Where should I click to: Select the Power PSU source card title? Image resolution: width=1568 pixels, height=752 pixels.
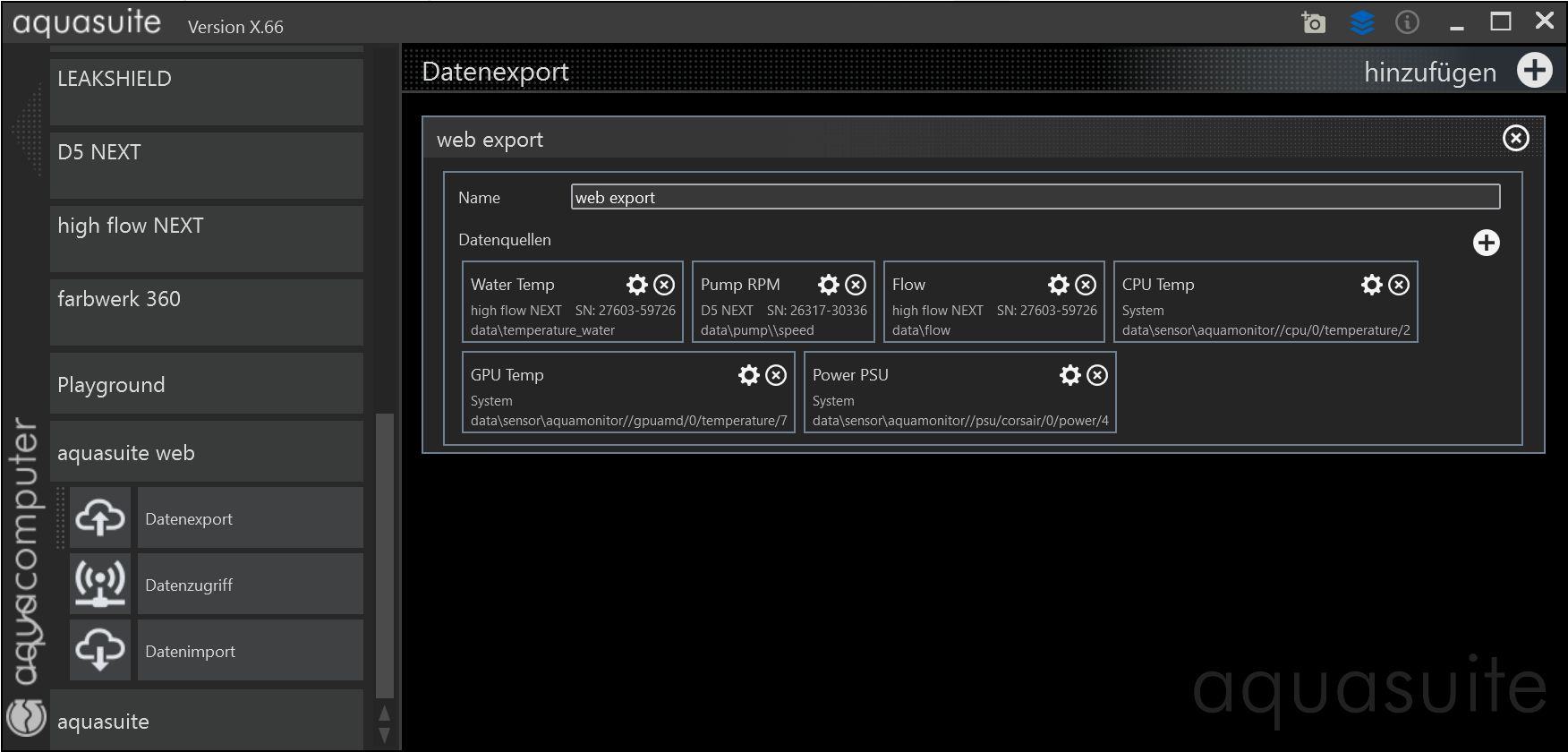point(850,375)
